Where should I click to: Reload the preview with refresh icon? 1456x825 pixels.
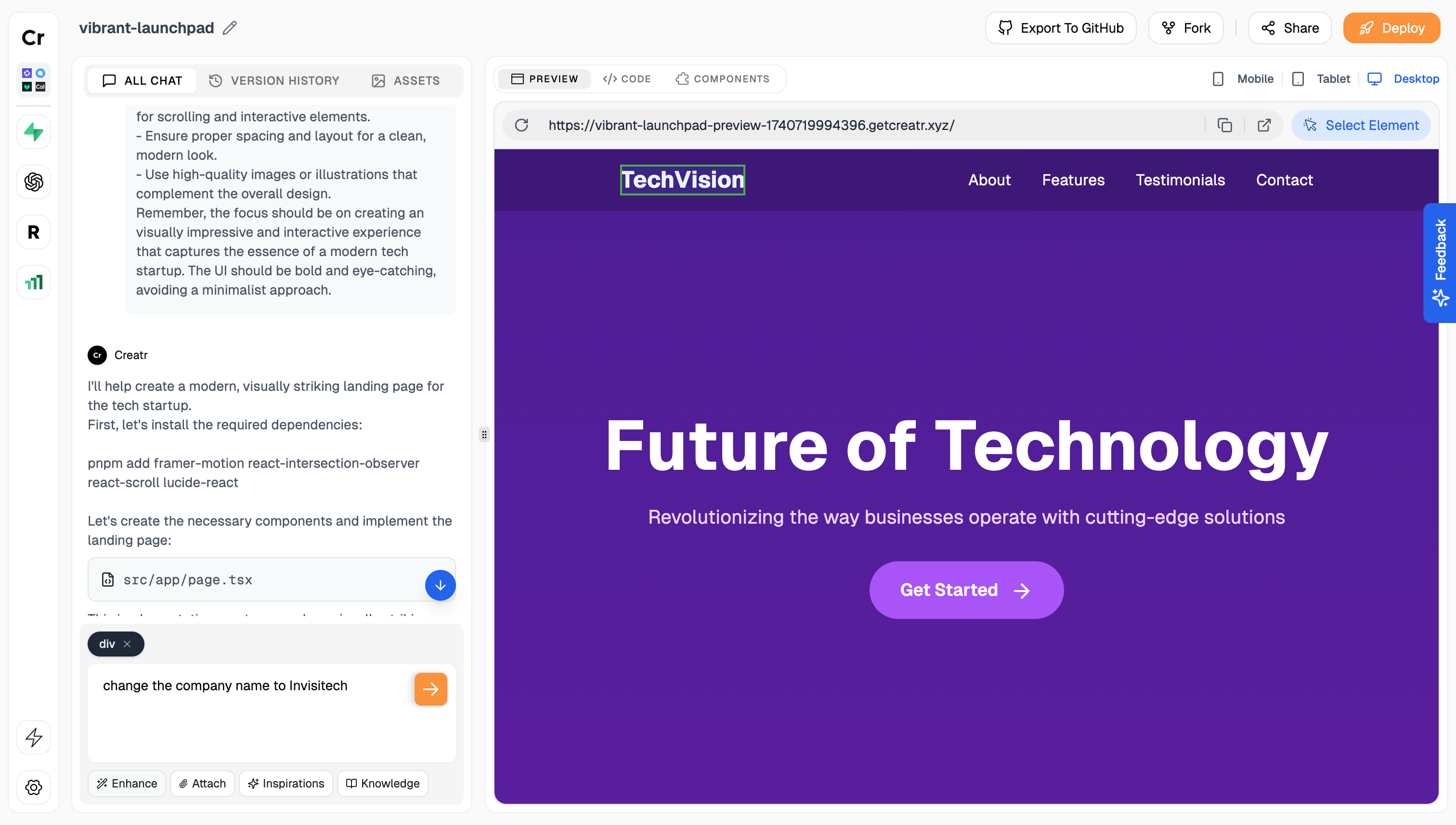coord(521,125)
